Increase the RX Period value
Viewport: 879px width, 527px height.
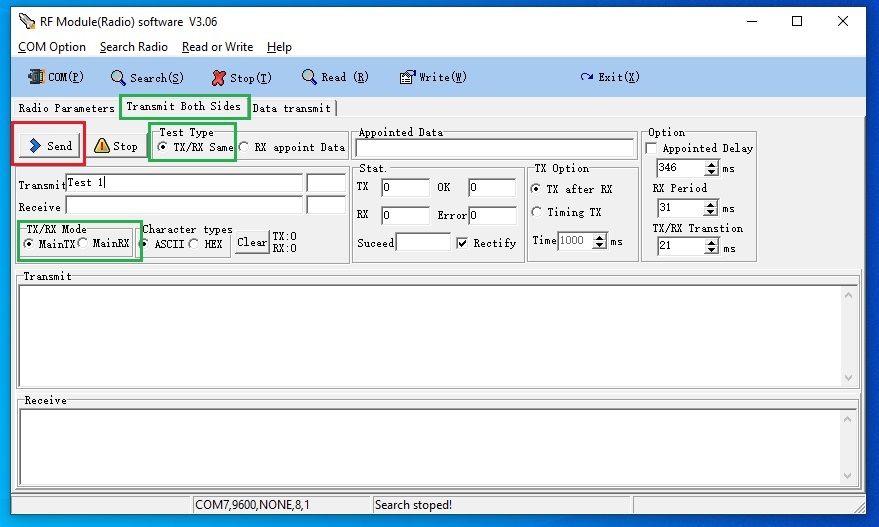[711, 205]
